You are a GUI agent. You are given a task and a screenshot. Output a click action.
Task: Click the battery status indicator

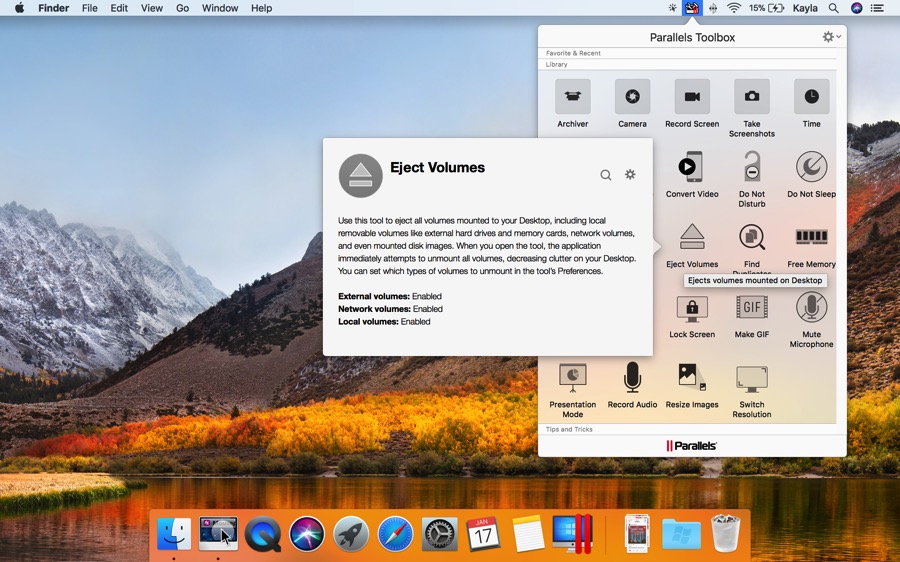[766, 8]
